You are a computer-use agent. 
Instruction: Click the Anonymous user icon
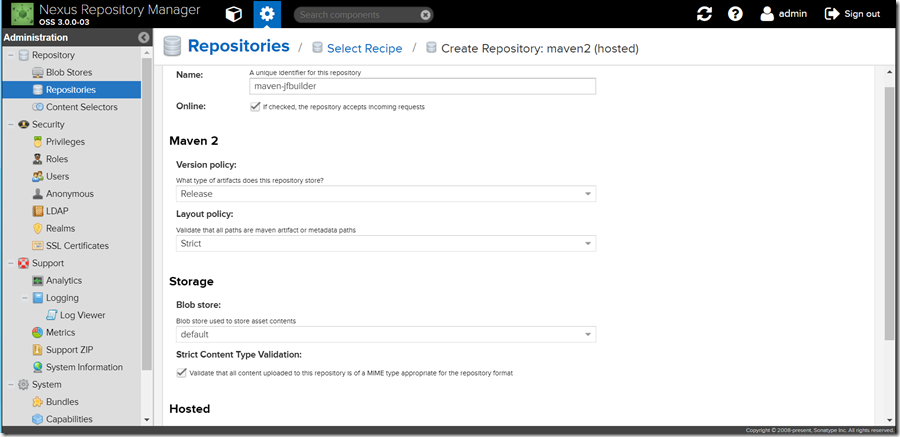tap(37, 194)
